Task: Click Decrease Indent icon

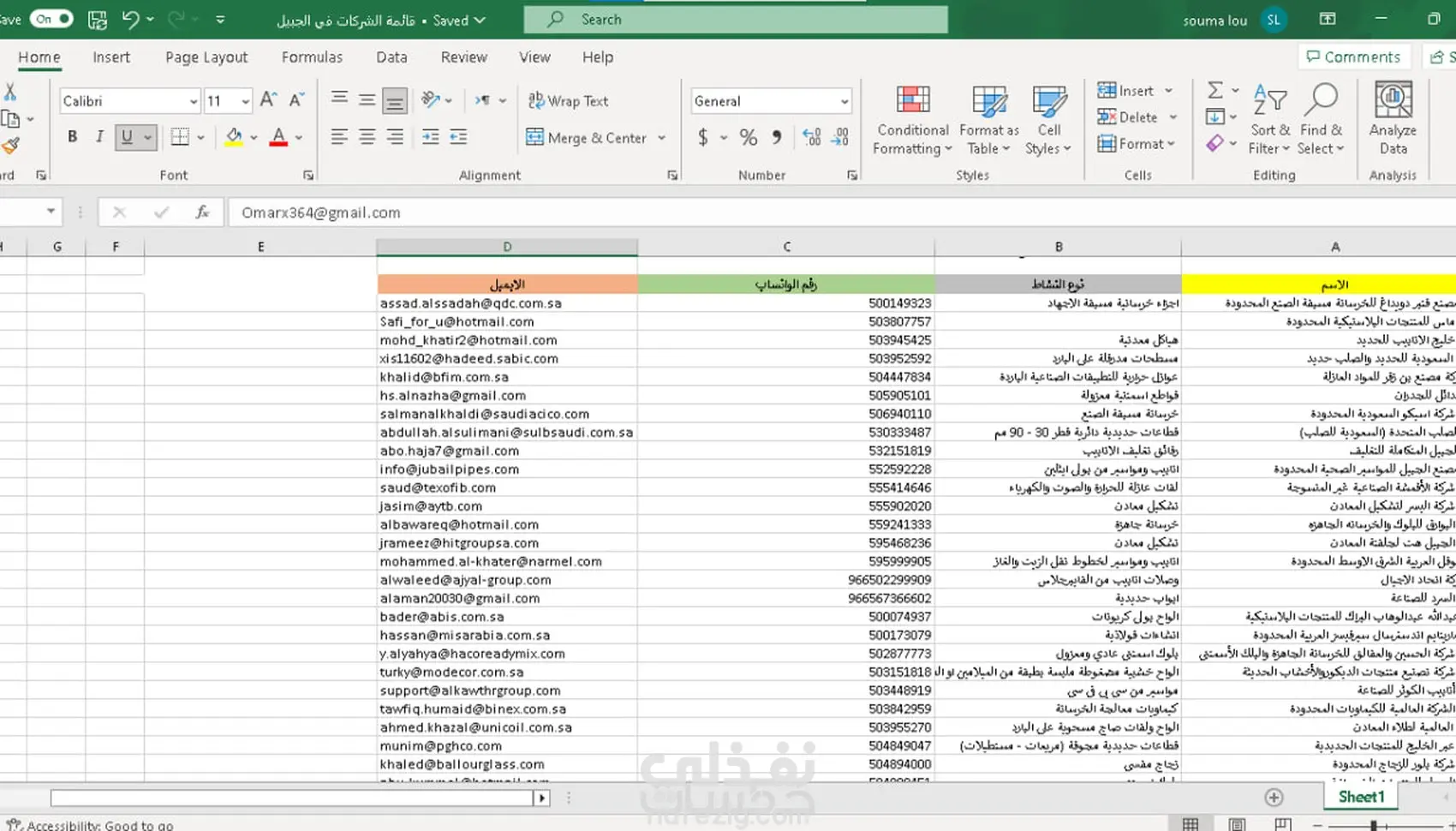Action: pos(431,137)
